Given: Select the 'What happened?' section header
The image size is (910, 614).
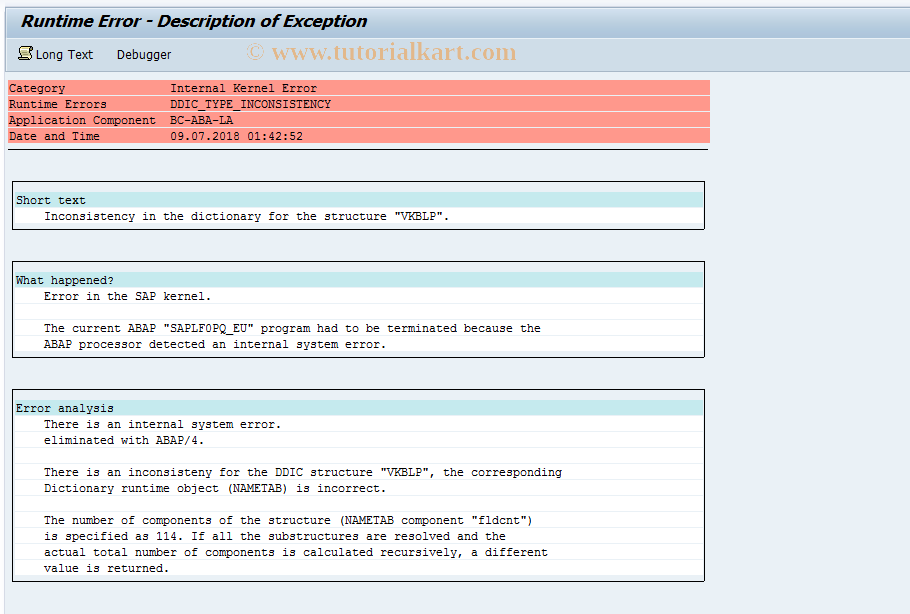Looking at the screenshot, I should (359, 280).
